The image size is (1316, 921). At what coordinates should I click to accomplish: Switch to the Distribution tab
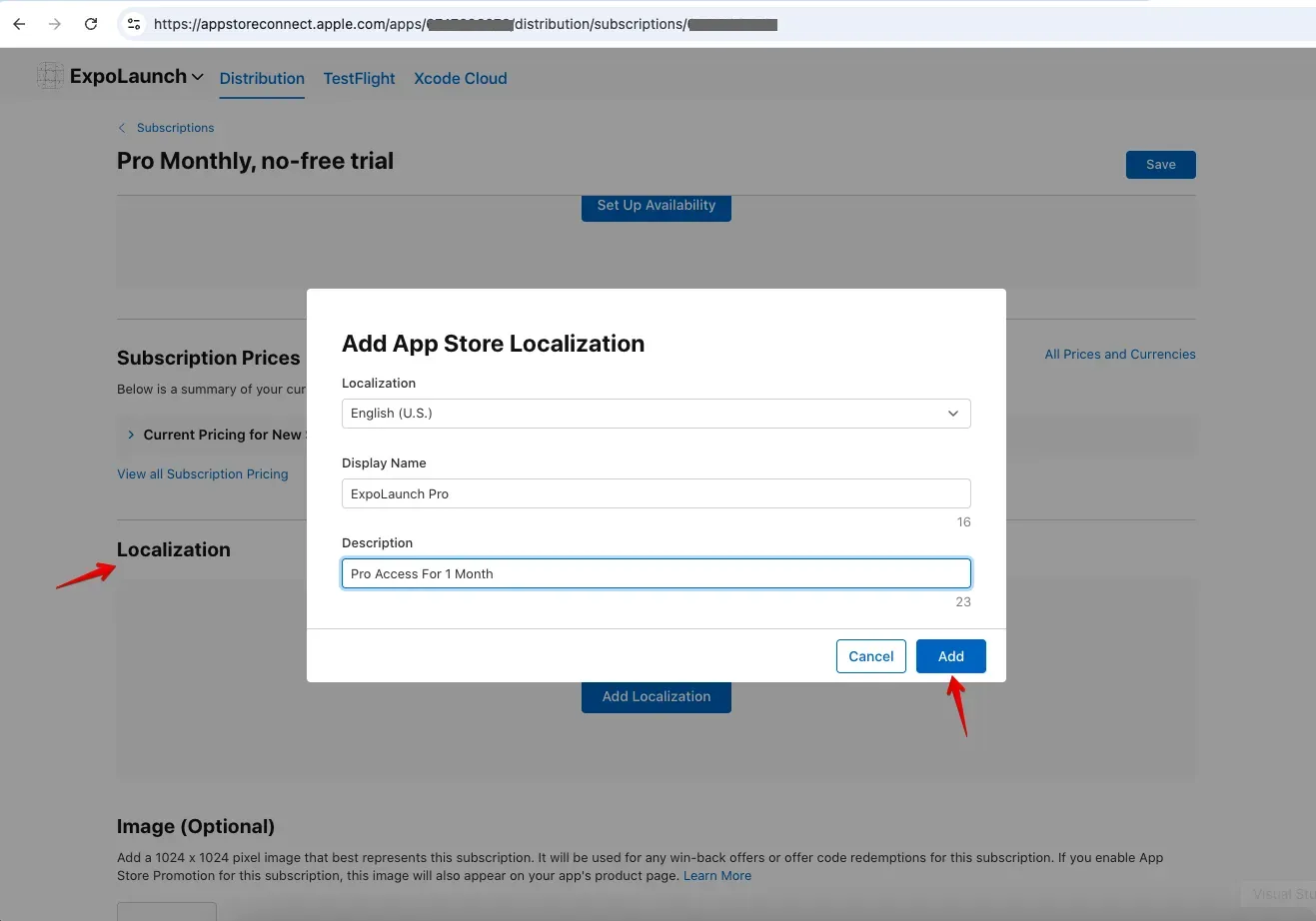coord(262,78)
